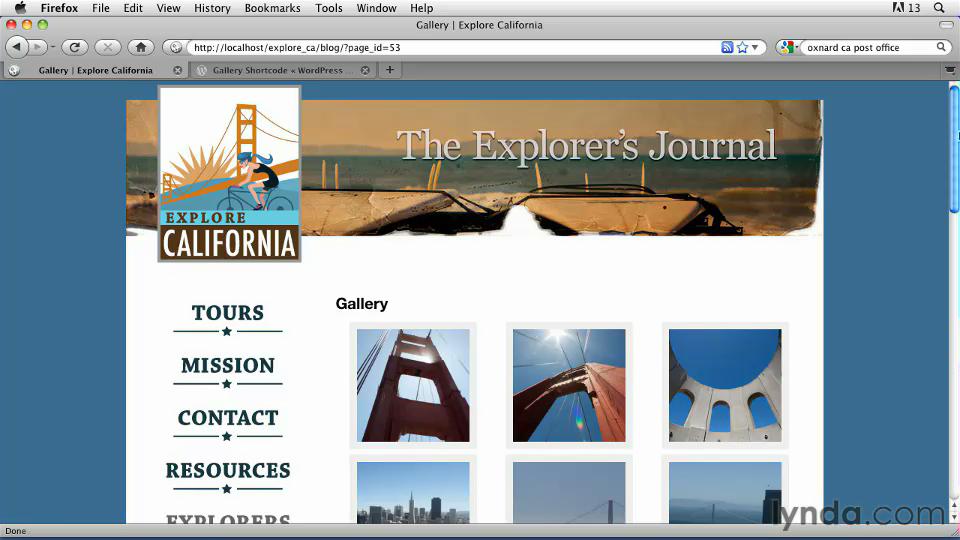The width and height of the screenshot is (960, 540).
Task: Go to the Home page icon
Action: click(x=141, y=47)
